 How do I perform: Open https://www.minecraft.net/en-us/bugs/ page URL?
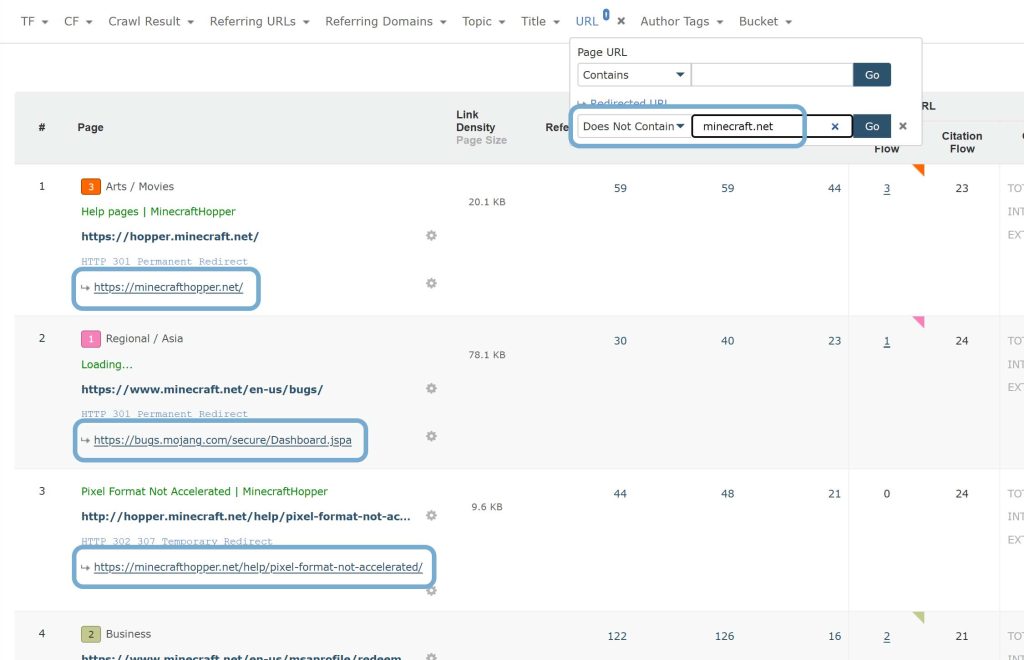[x=202, y=390]
